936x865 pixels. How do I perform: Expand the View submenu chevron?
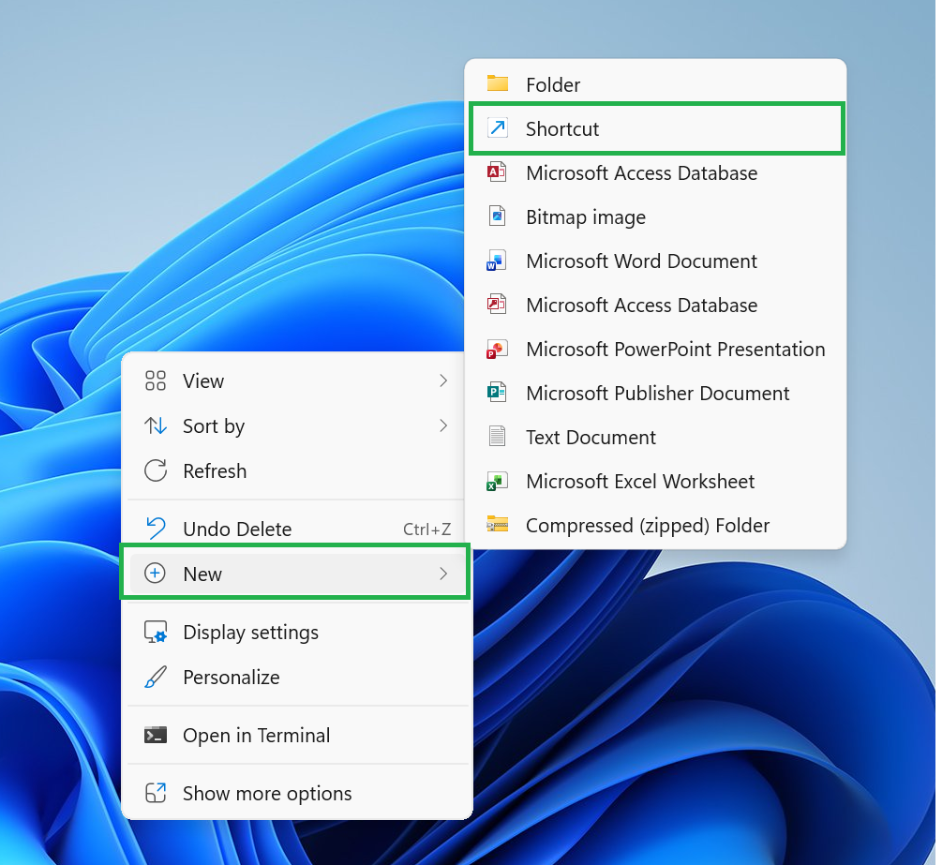pos(443,380)
